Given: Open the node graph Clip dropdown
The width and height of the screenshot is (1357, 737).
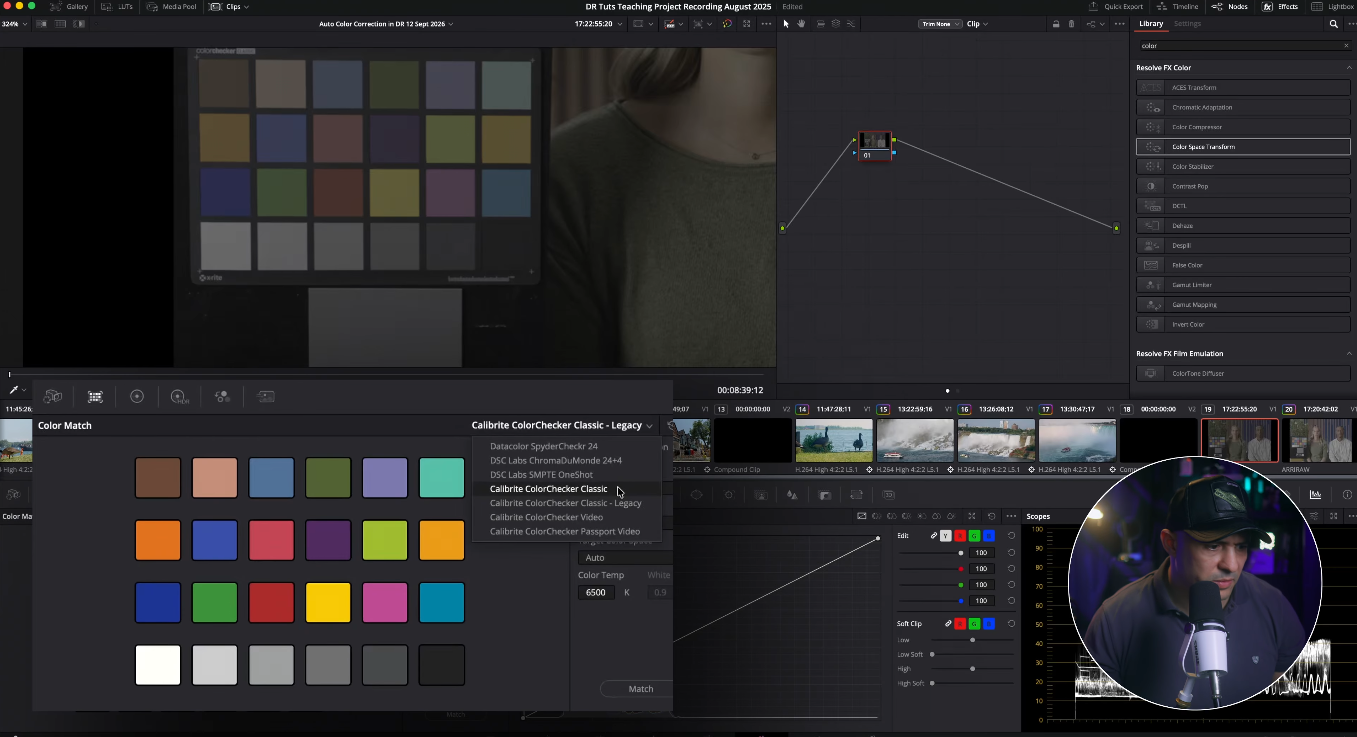Looking at the screenshot, I should [x=976, y=23].
